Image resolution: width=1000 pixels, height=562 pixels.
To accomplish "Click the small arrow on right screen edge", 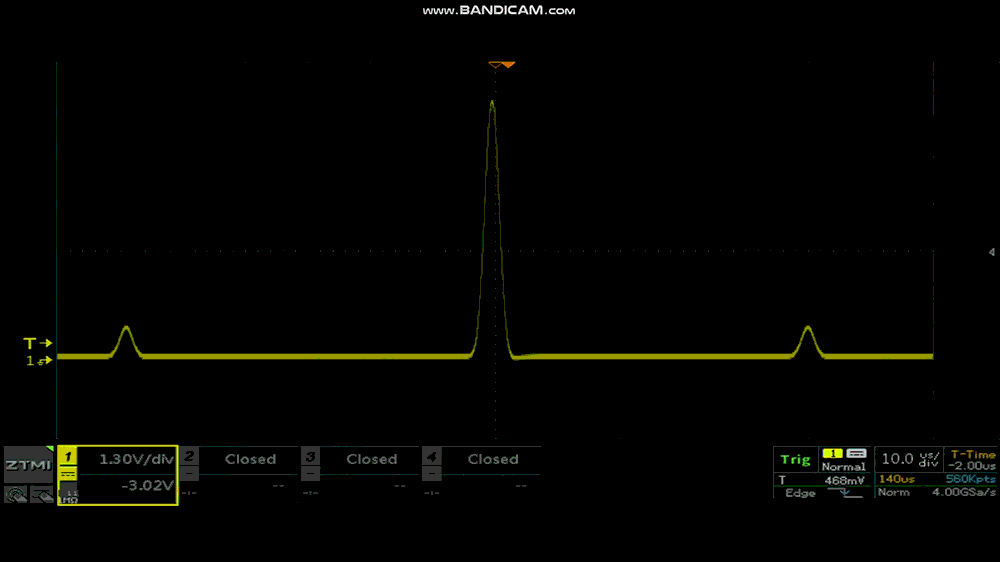I will coord(990,252).
